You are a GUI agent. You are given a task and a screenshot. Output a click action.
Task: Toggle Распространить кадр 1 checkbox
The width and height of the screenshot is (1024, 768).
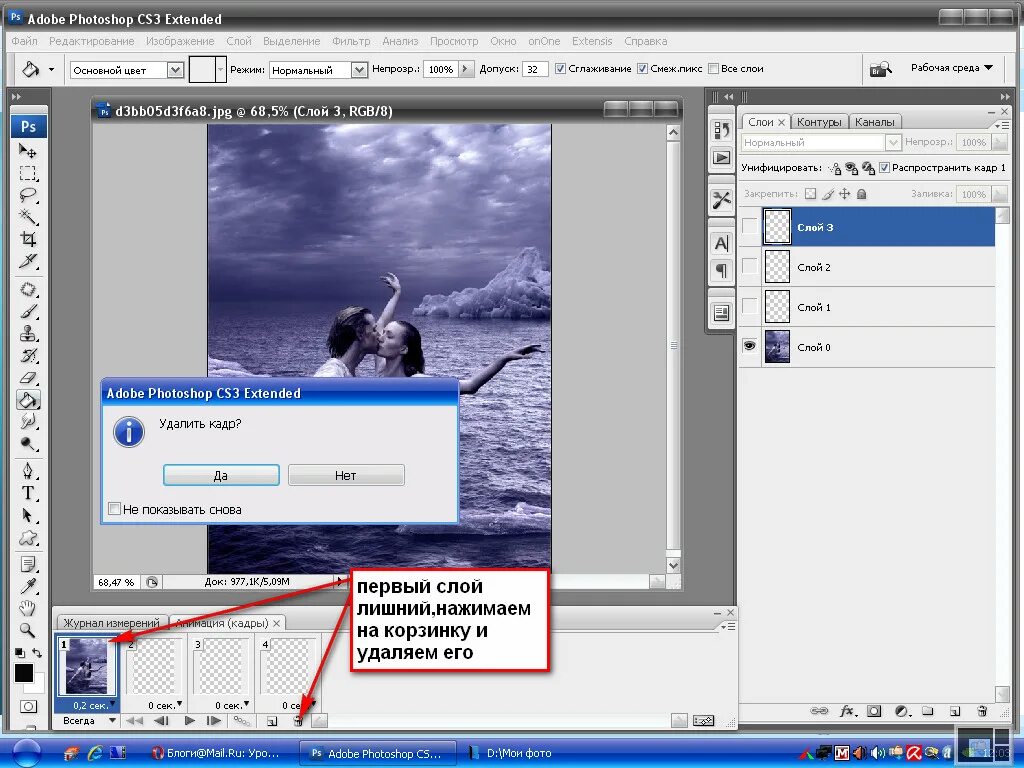[x=884, y=168]
